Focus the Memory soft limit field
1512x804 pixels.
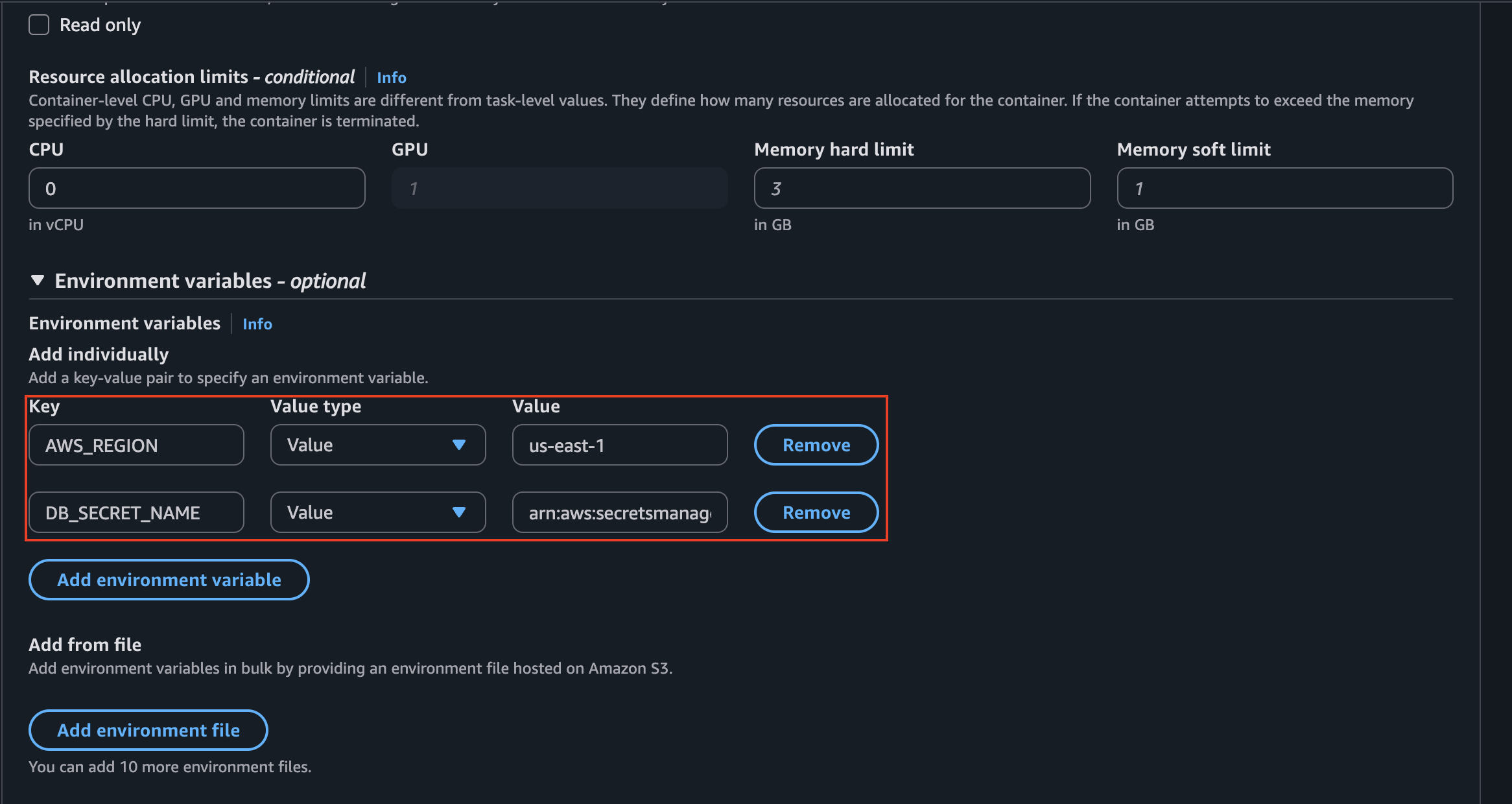[1284, 189]
